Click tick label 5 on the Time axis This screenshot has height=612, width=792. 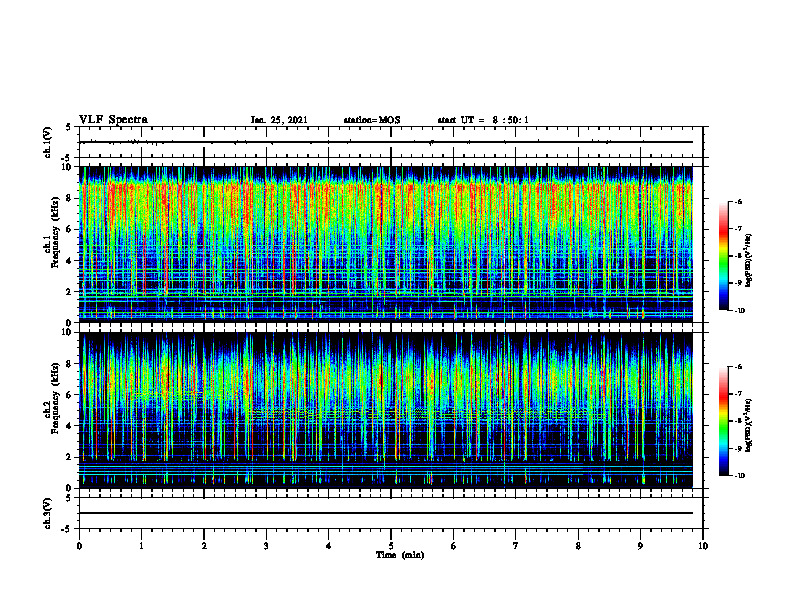[x=391, y=546]
